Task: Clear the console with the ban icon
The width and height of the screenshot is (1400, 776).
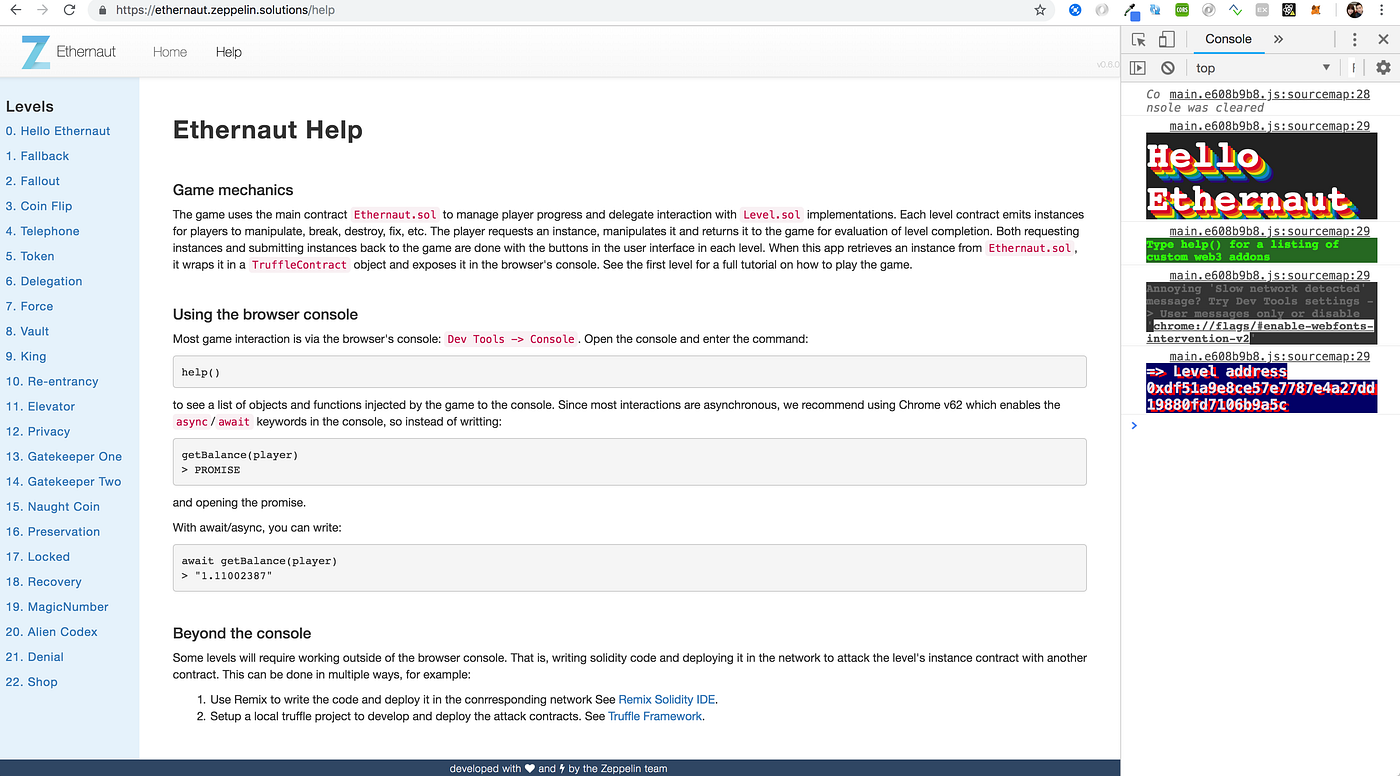Action: [x=1167, y=68]
